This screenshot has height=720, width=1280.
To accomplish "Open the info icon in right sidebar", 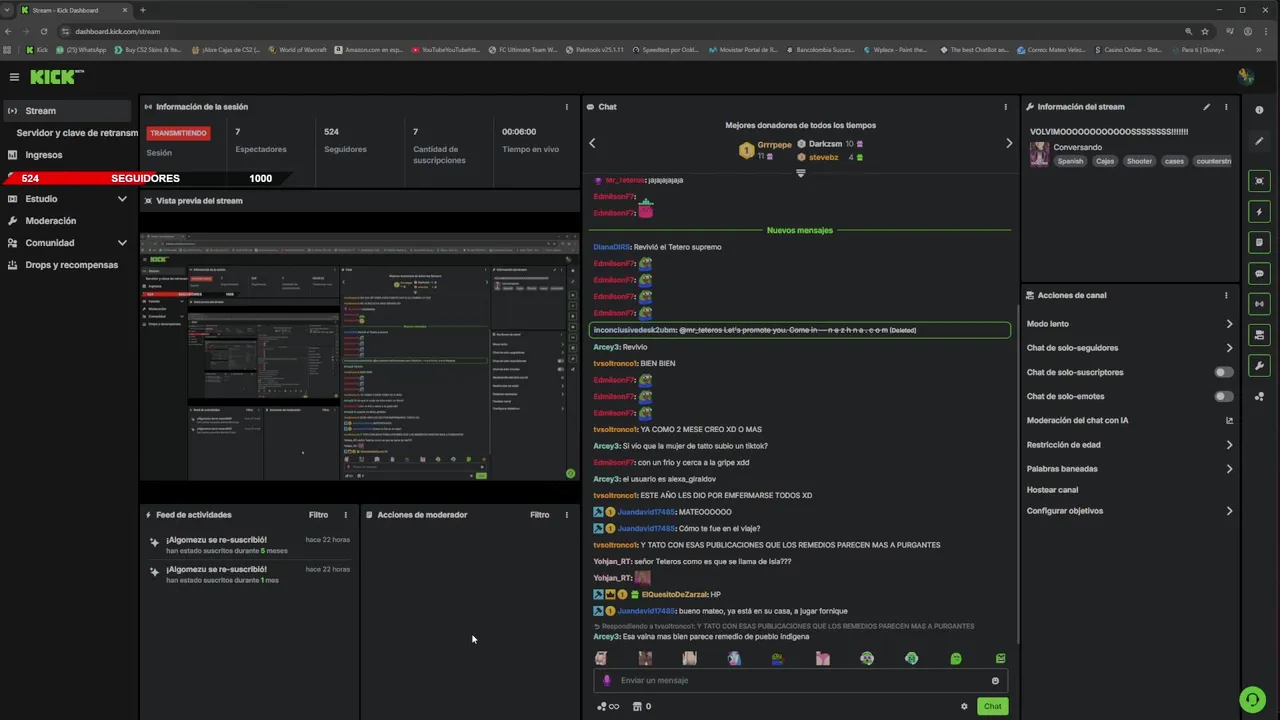I will pyautogui.click(x=1259, y=110).
